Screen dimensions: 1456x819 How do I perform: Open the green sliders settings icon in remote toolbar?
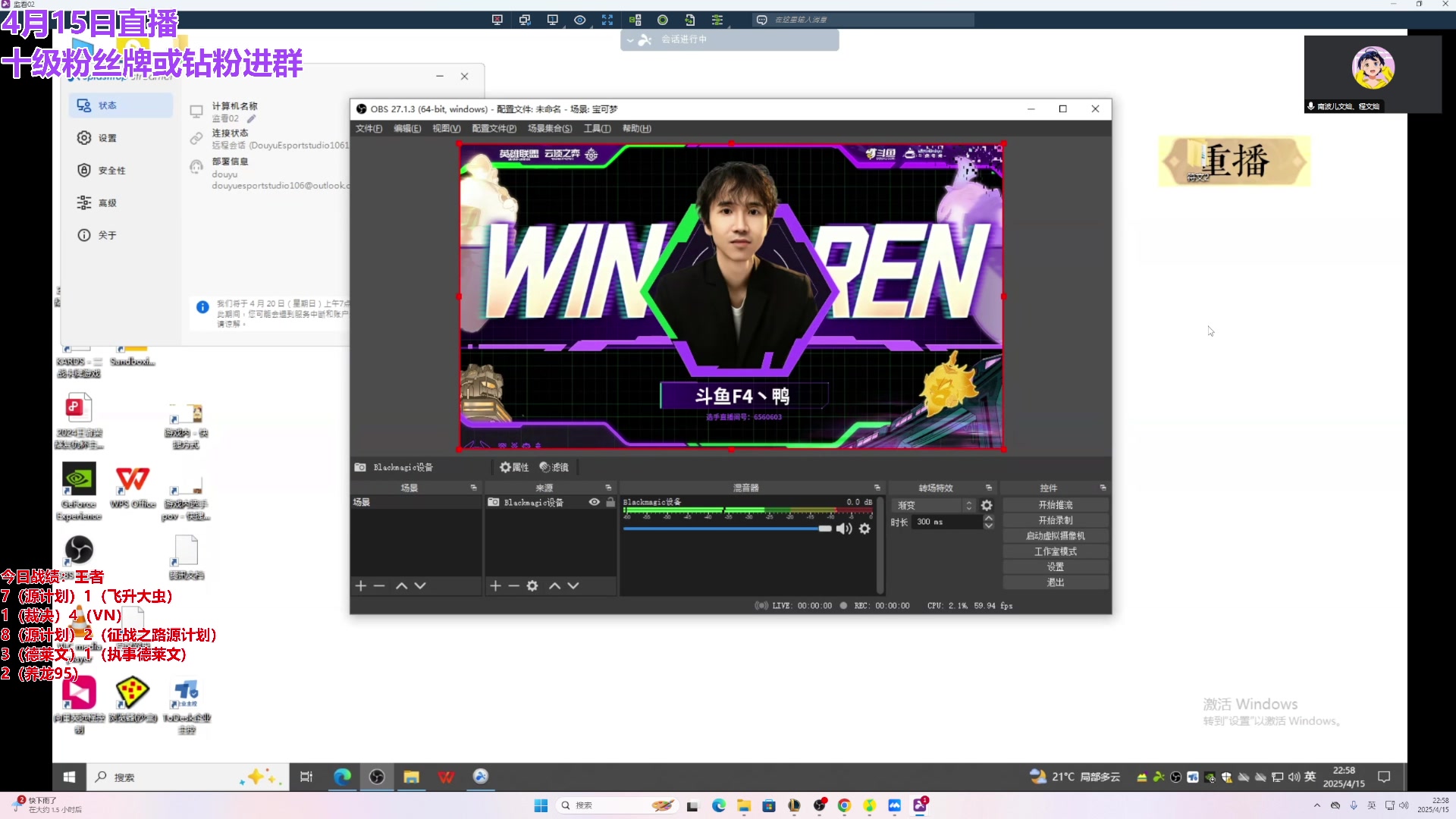[x=717, y=20]
